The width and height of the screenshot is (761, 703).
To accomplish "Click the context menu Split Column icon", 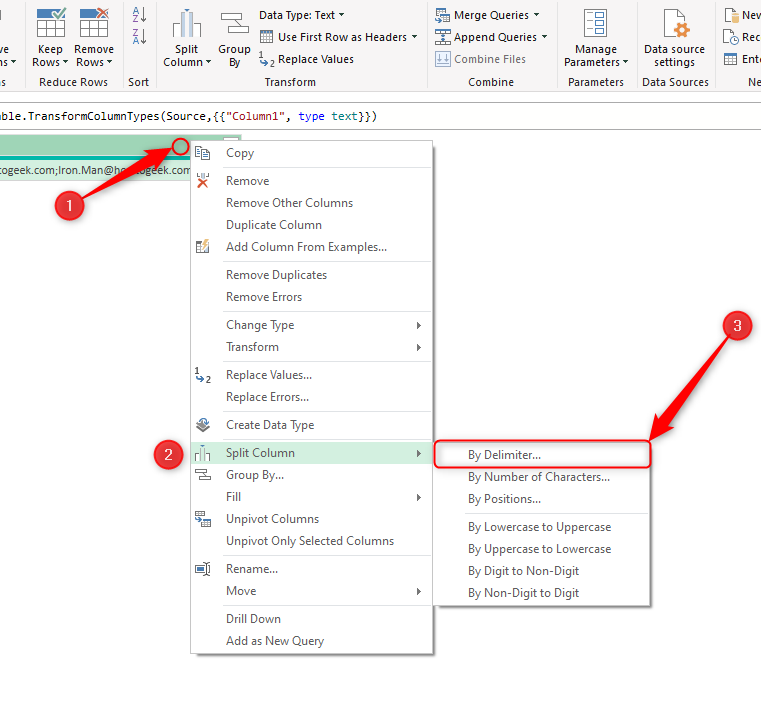I will [202, 453].
